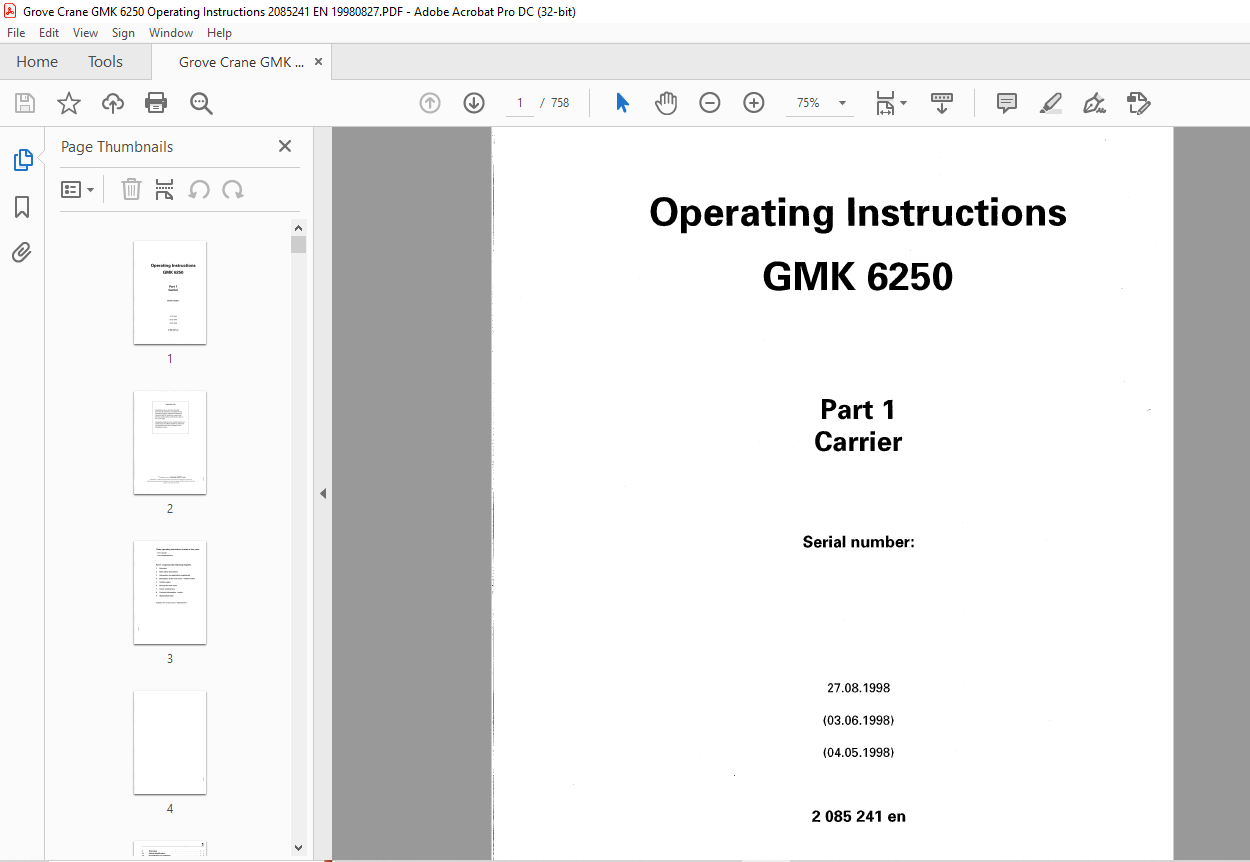Click the scrolling mode keyboard icon

click(942, 103)
